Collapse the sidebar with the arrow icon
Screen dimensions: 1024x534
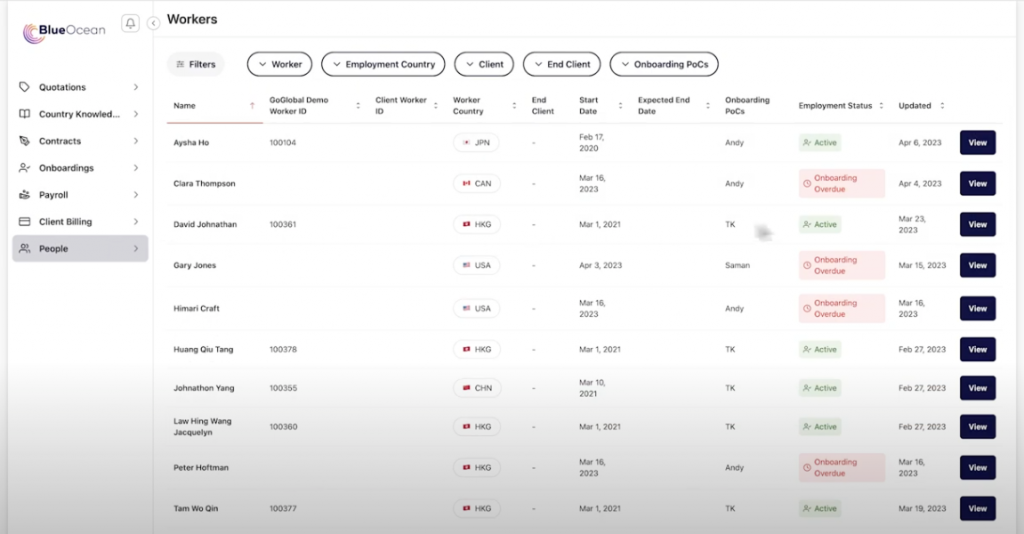pos(153,24)
